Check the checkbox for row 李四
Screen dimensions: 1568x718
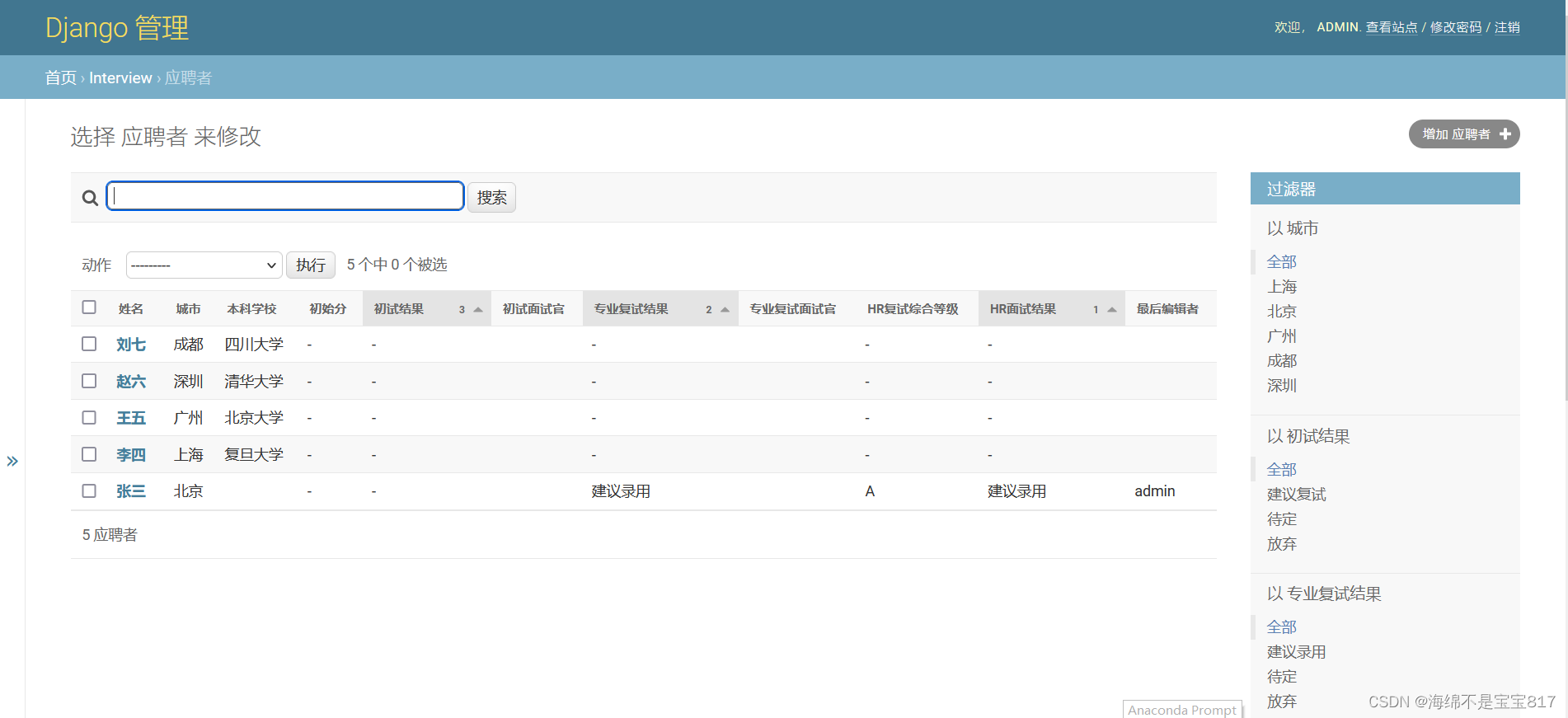(89, 454)
